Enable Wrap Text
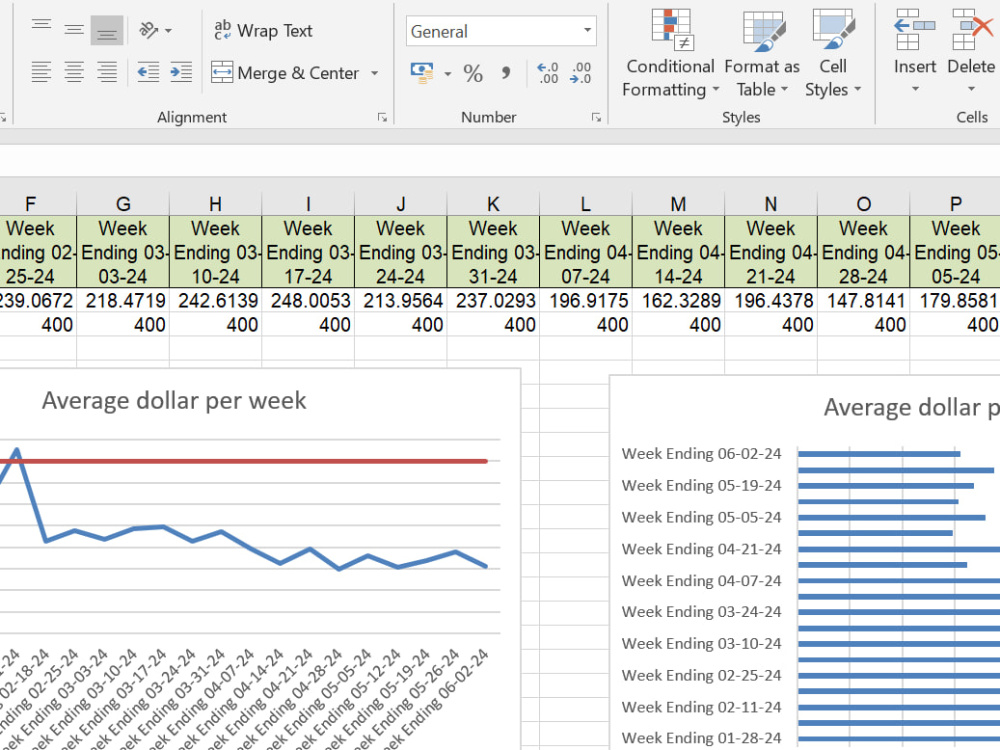Image resolution: width=1000 pixels, height=750 pixels. [263, 31]
